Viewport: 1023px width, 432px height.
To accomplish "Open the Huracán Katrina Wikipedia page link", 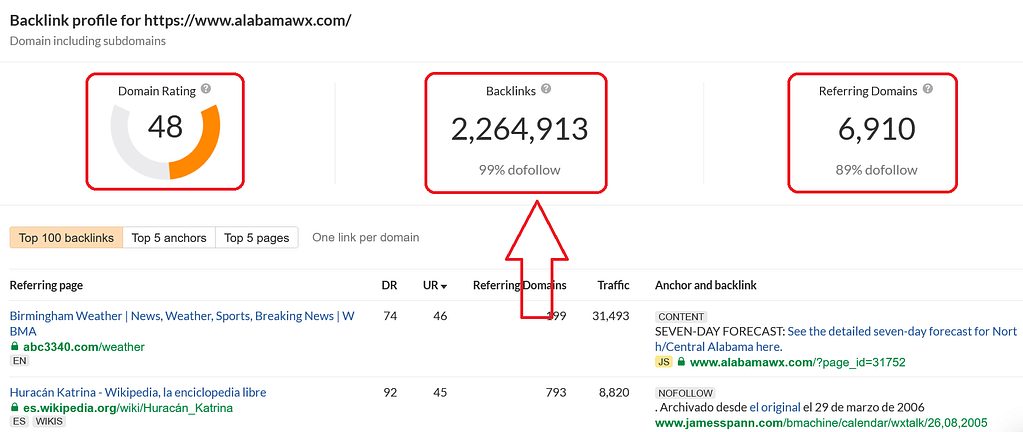I will pyautogui.click(x=138, y=392).
